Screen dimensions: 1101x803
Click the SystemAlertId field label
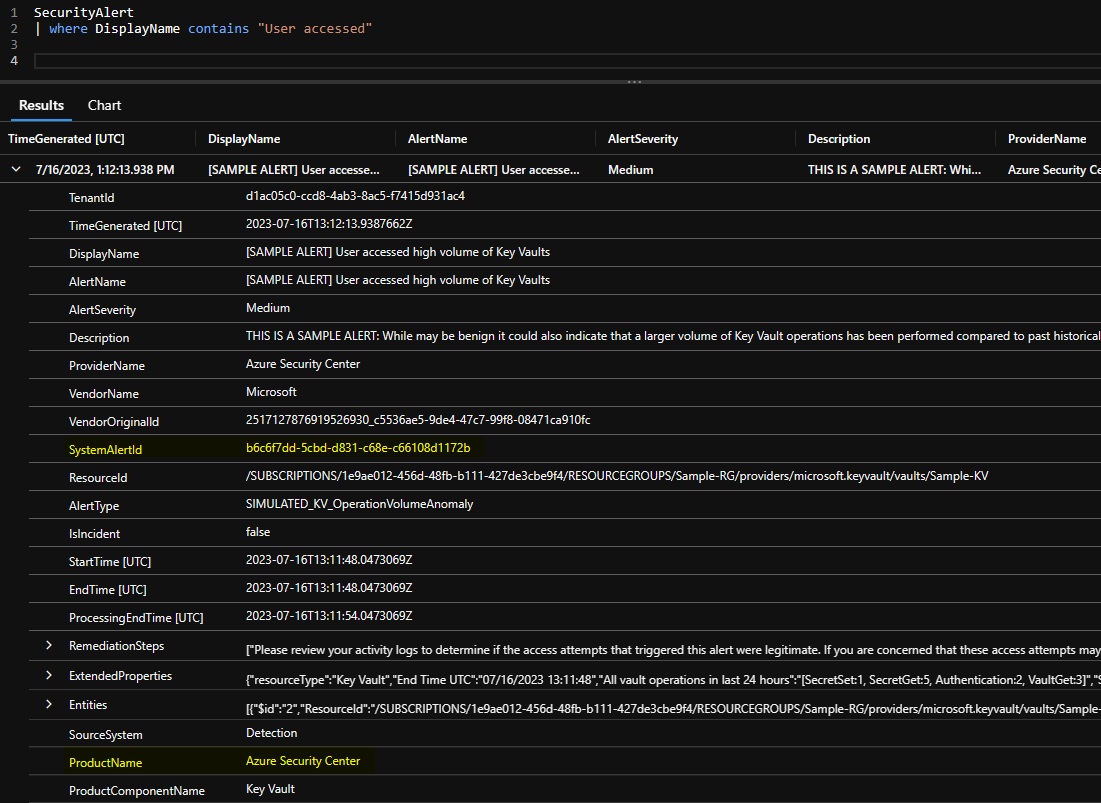pos(105,450)
